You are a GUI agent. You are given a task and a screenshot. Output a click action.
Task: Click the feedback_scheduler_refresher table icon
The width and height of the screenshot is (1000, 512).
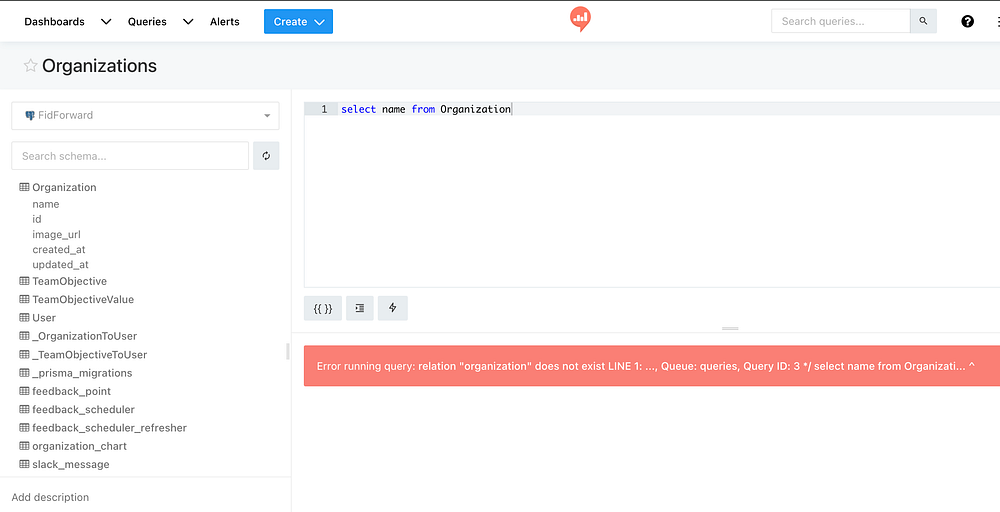coord(24,427)
